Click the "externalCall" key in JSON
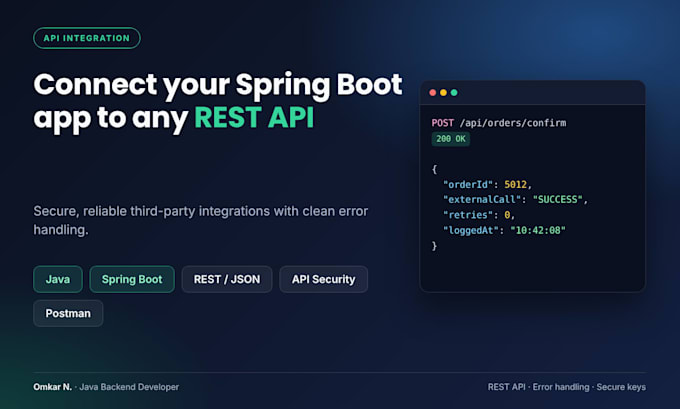This screenshot has width=680, height=409. [x=482, y=200]
